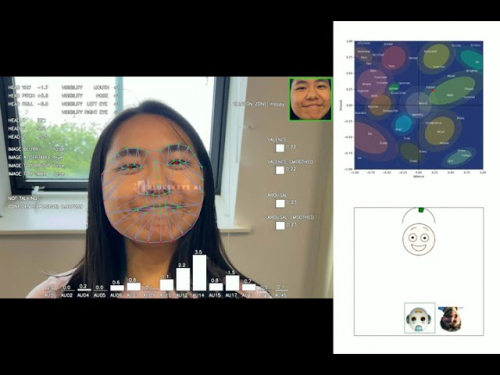Click the small bright green ellipse in chart
The width and height of the screenshot is (500, 375).
point(394,88)
